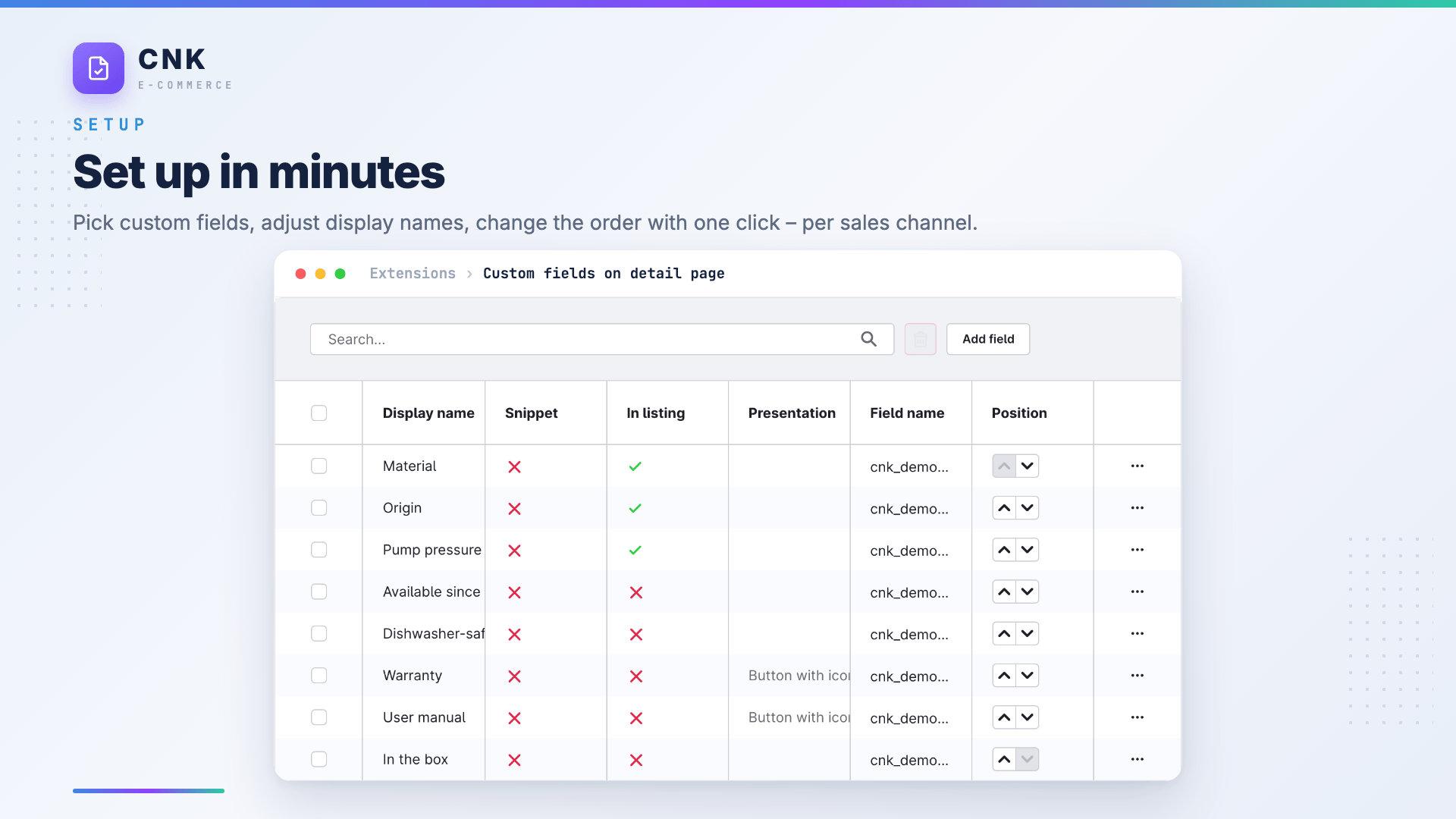Move Available since field down one position
Viewport: 1456px width, 819px height.
click(1028, 591)
